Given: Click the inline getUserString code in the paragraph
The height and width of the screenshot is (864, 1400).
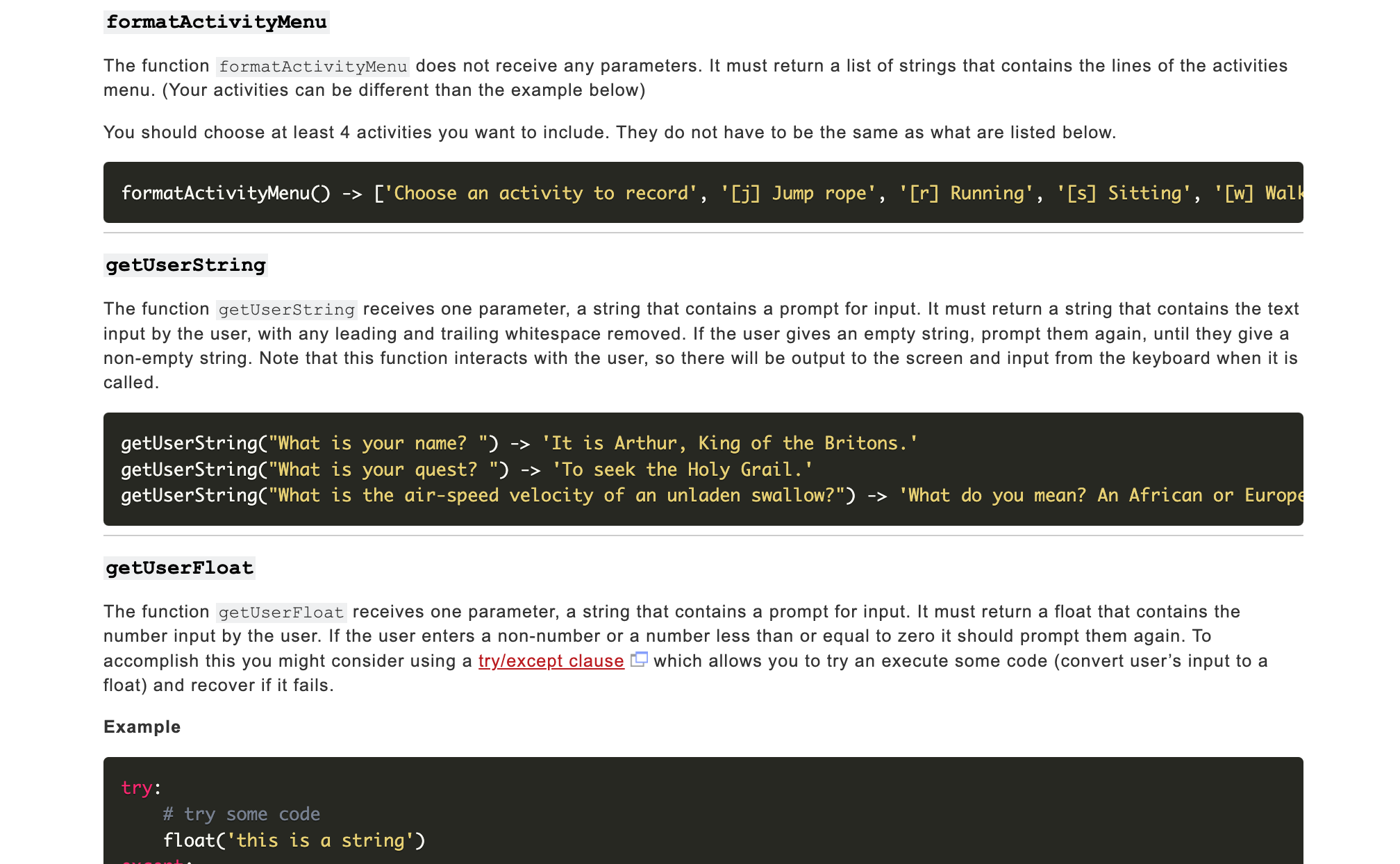Looking at the screenshot, I should click(286, 310).
